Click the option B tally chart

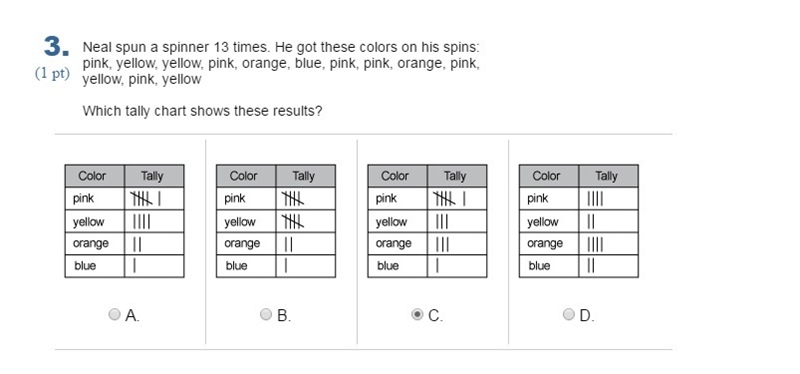point(276,221)
